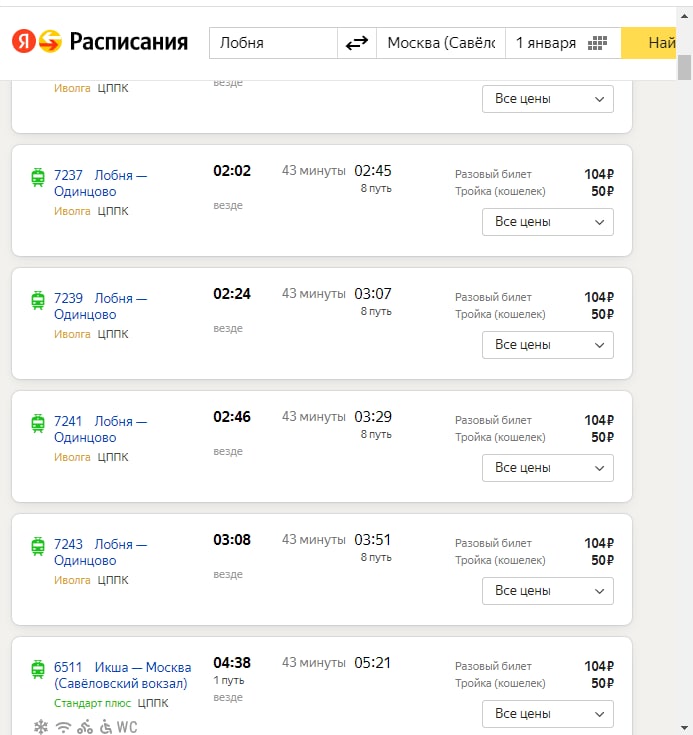
Task: Expand Все цены dropdown for 03:08 train
Action: click(x=548, y=591)
